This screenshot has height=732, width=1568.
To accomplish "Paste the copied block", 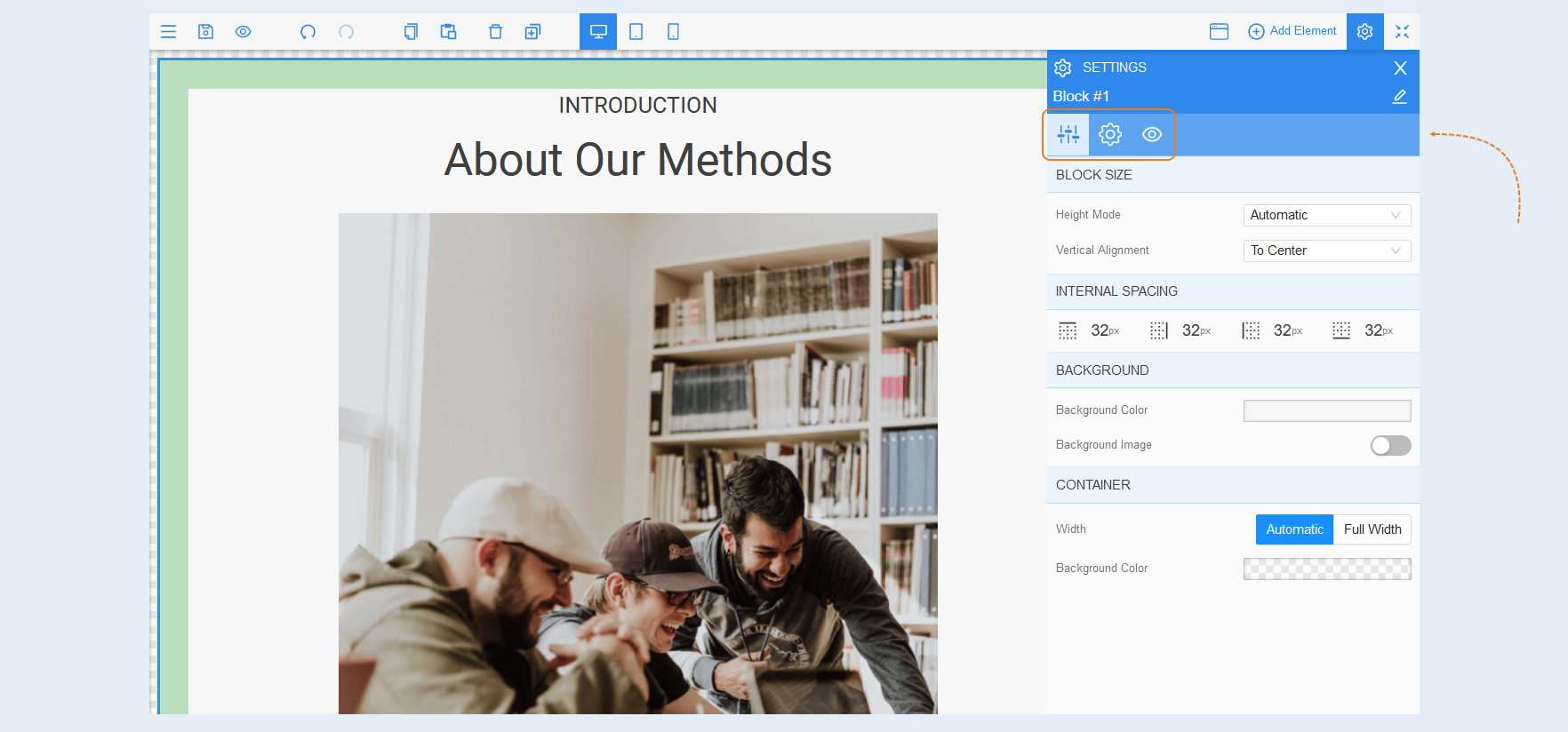I will (x=448, y=32).
